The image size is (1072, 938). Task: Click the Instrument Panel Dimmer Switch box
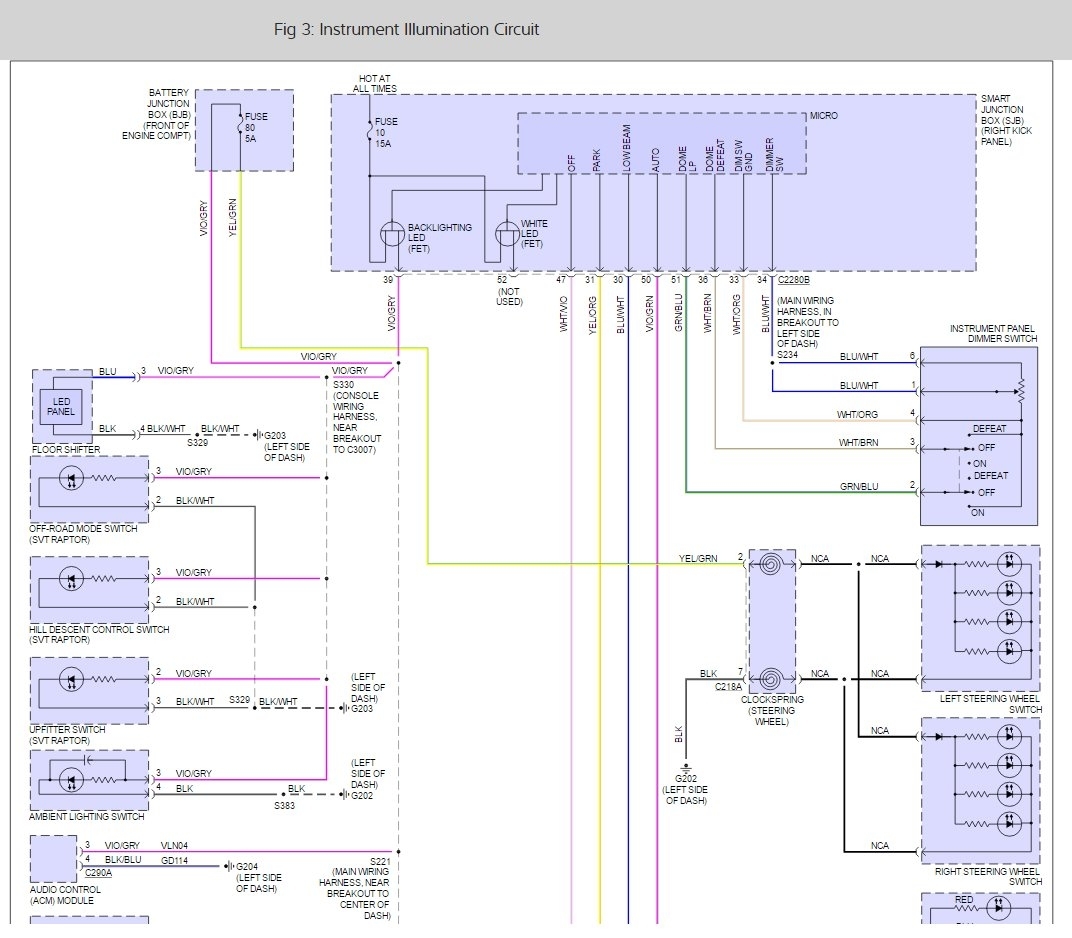pos(978,435)
